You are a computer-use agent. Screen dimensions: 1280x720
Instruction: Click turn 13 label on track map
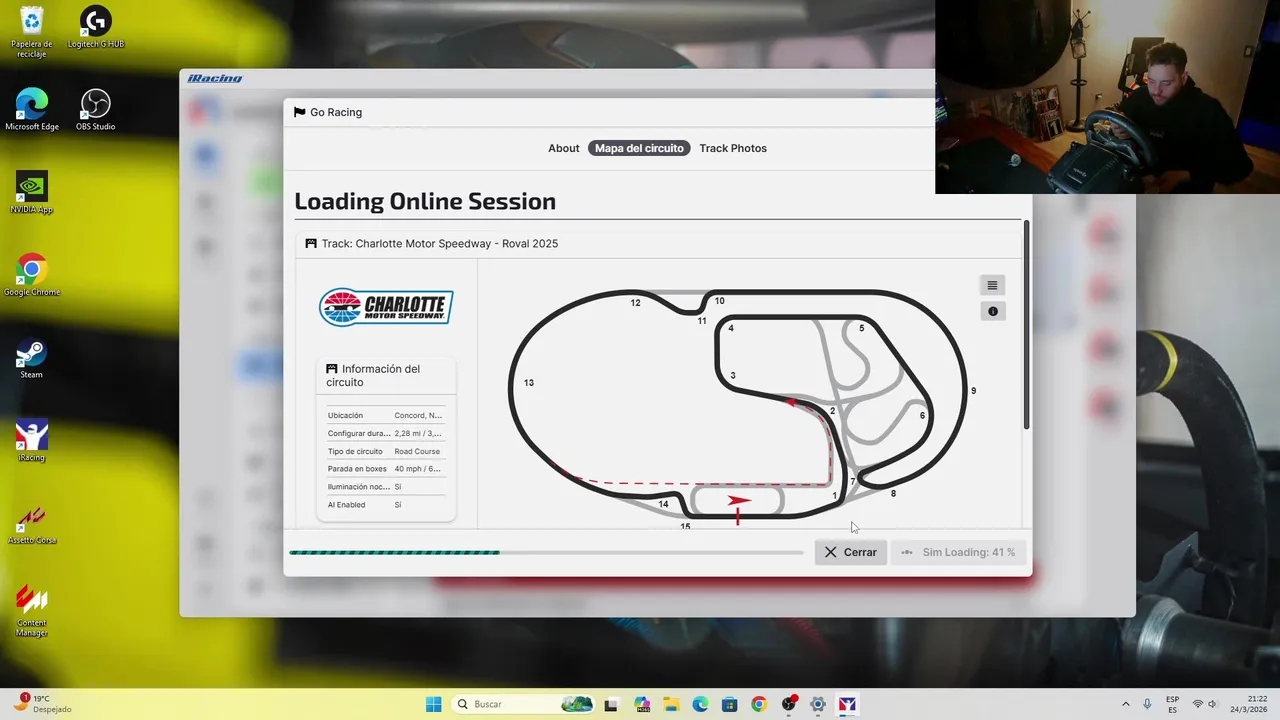pyautogui.click(x=528, y=383)
